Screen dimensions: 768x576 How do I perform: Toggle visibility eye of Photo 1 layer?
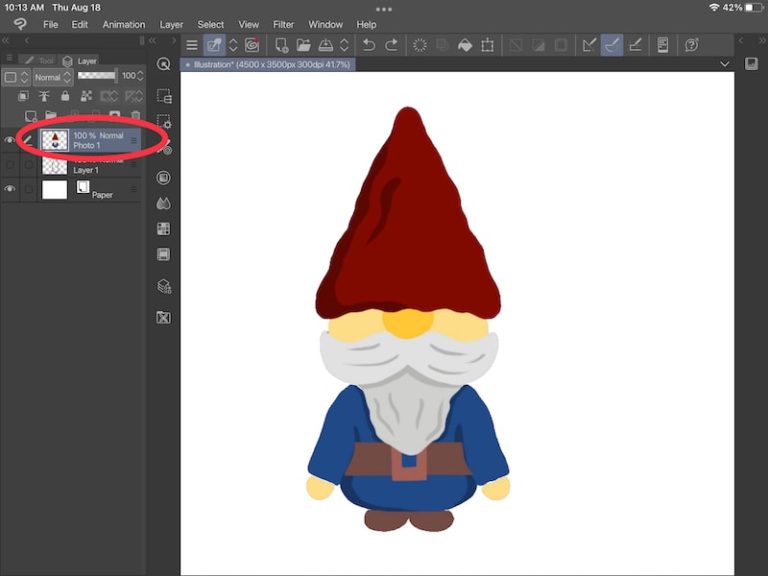coord(9,141)
